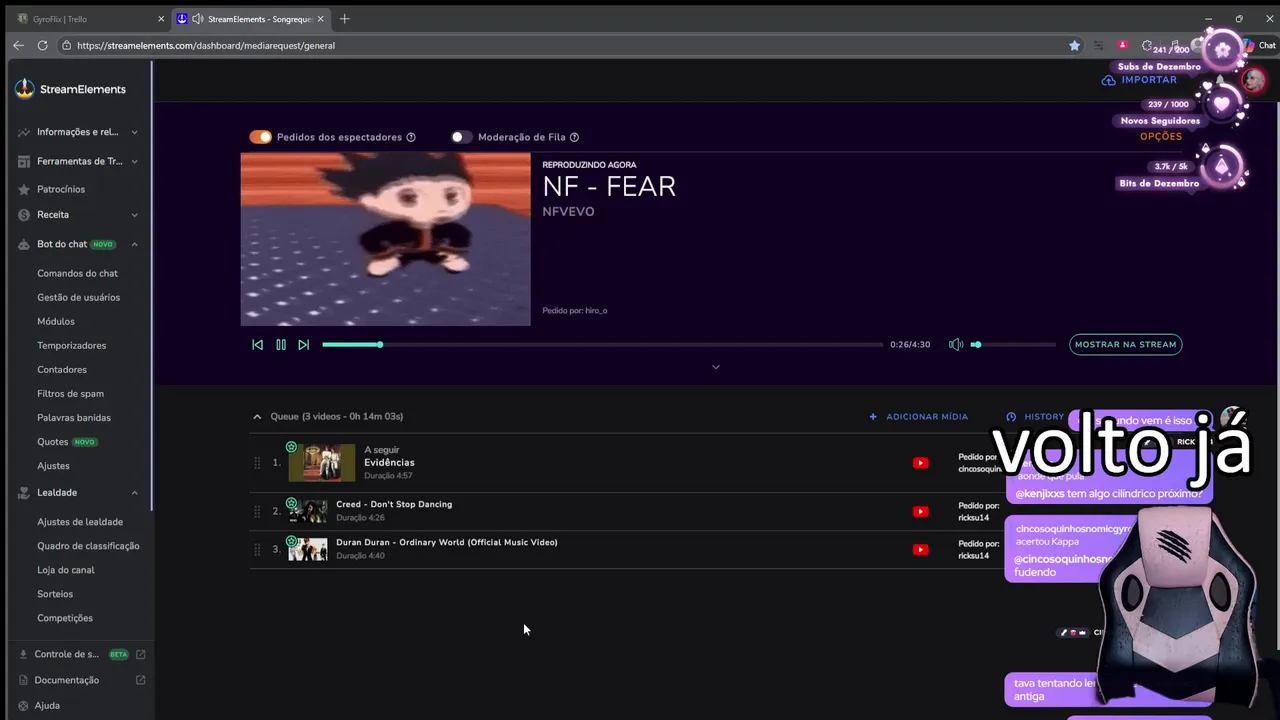
Task: Toggle Moderação de Fila switch
Action: pyautogui.click(x=461, y=137)
